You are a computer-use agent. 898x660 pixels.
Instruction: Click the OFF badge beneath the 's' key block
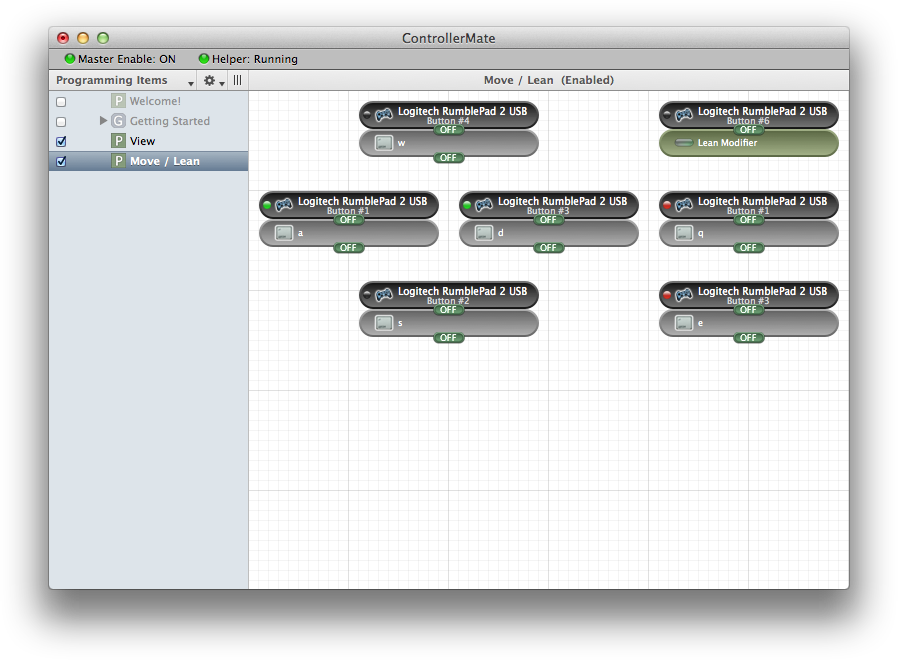point(448,337)
